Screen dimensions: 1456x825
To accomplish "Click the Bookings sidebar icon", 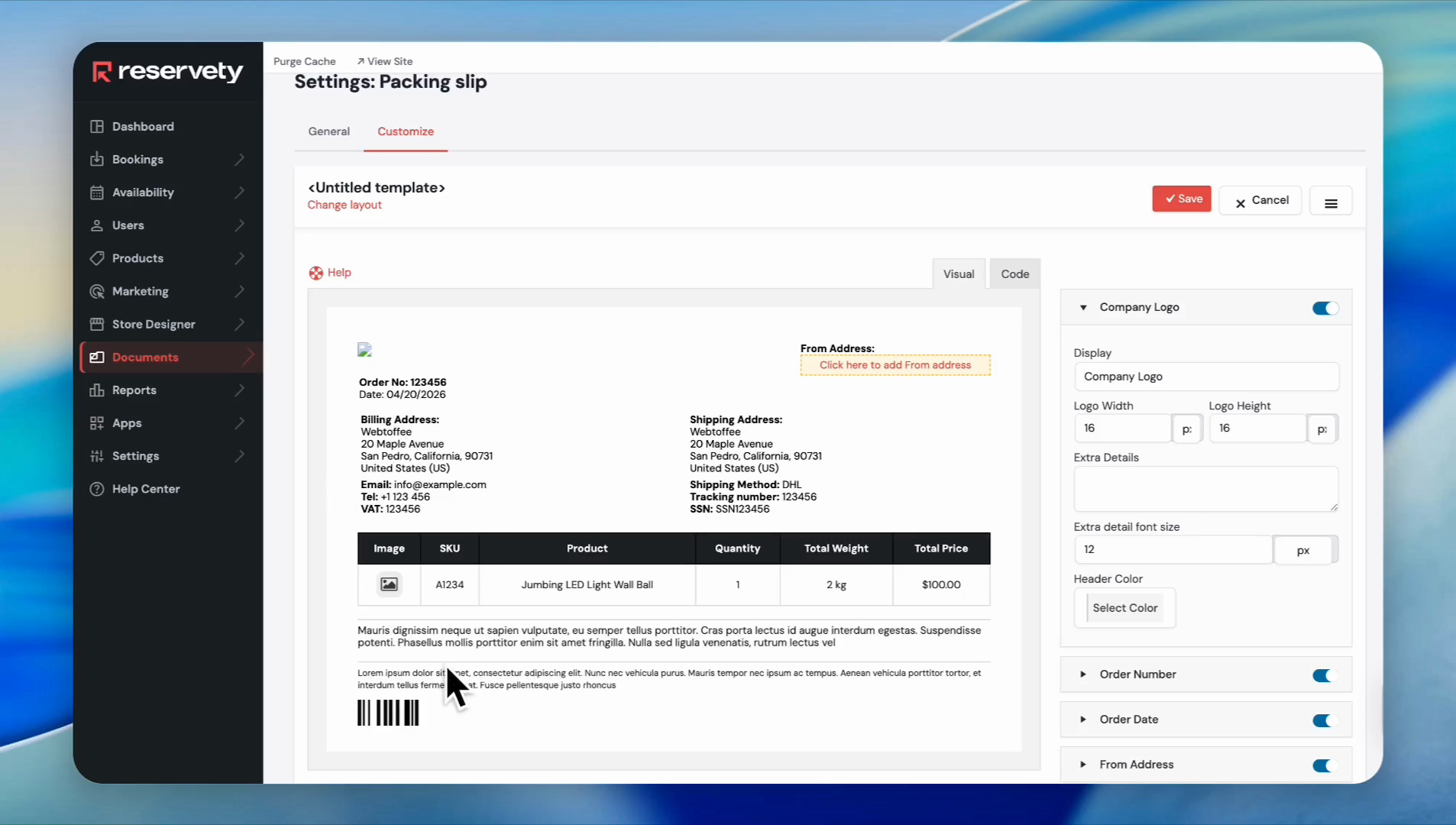I will pos(97,160).
